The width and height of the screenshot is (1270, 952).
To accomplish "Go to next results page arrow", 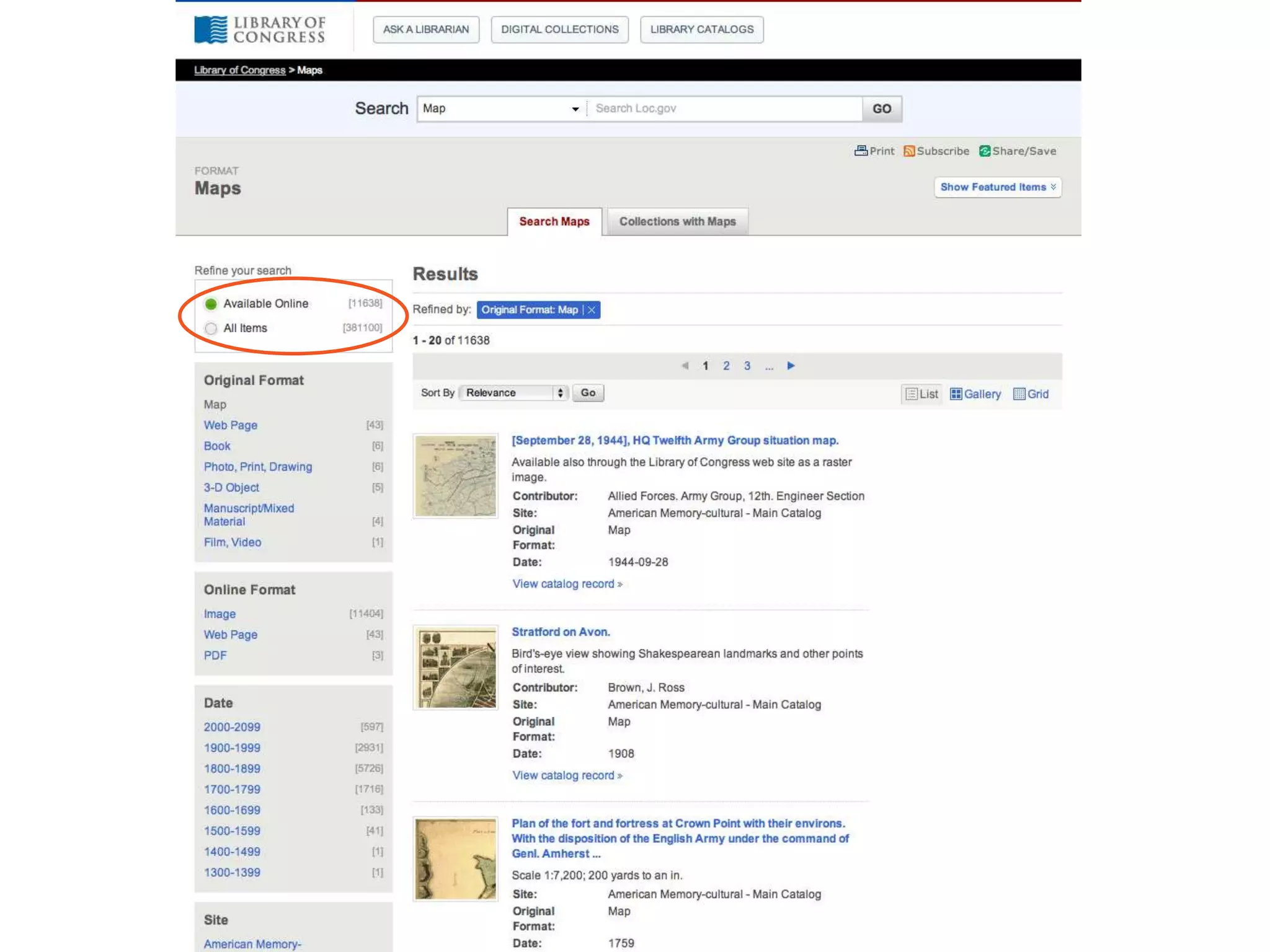I will tap(791, 366).
